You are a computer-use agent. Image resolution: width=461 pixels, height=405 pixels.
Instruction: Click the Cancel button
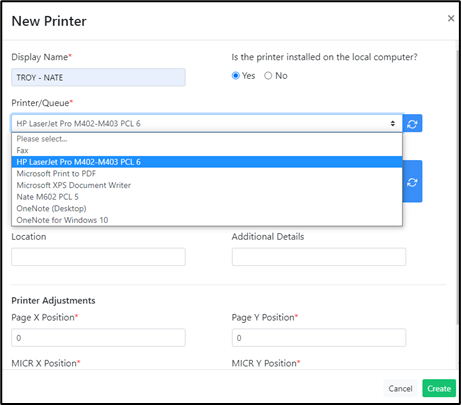pyautogui.click(x=400, y=388)
